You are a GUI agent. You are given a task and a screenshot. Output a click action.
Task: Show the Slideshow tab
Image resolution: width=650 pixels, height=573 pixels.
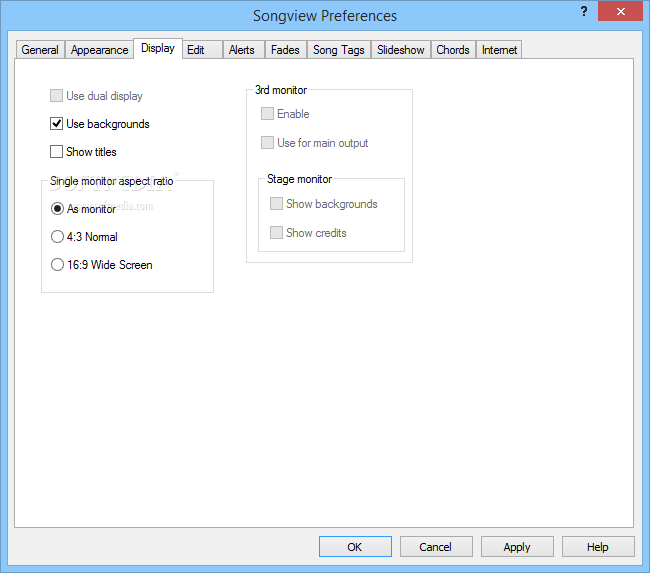point(401,50)
